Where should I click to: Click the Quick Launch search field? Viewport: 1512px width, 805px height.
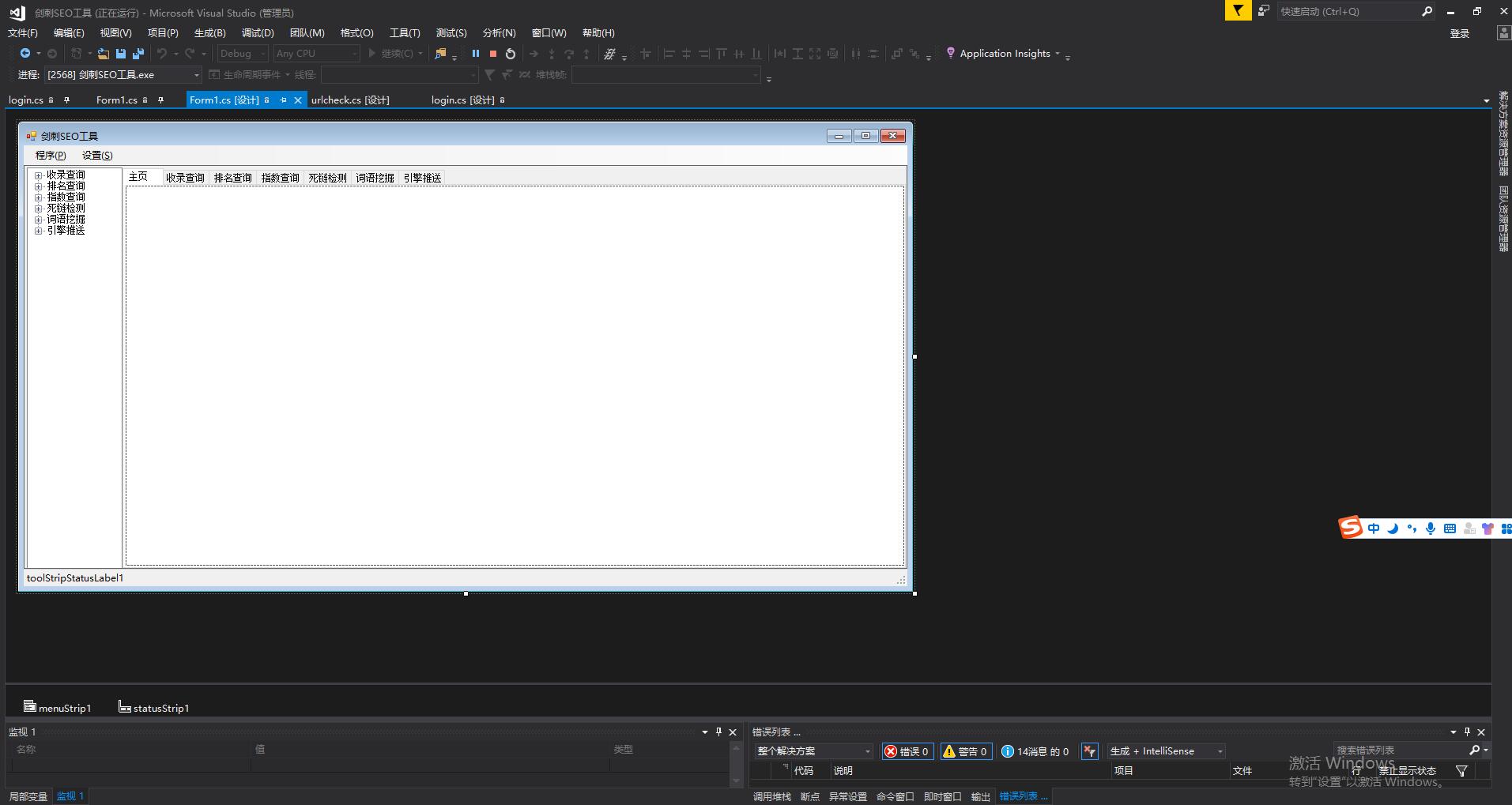click(x=1348, y=11)
